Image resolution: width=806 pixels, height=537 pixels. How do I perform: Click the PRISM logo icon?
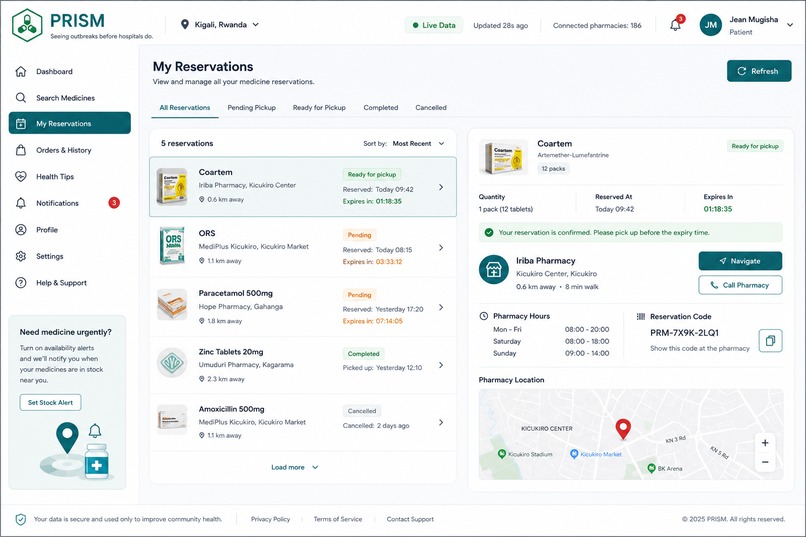coord(27,25)
